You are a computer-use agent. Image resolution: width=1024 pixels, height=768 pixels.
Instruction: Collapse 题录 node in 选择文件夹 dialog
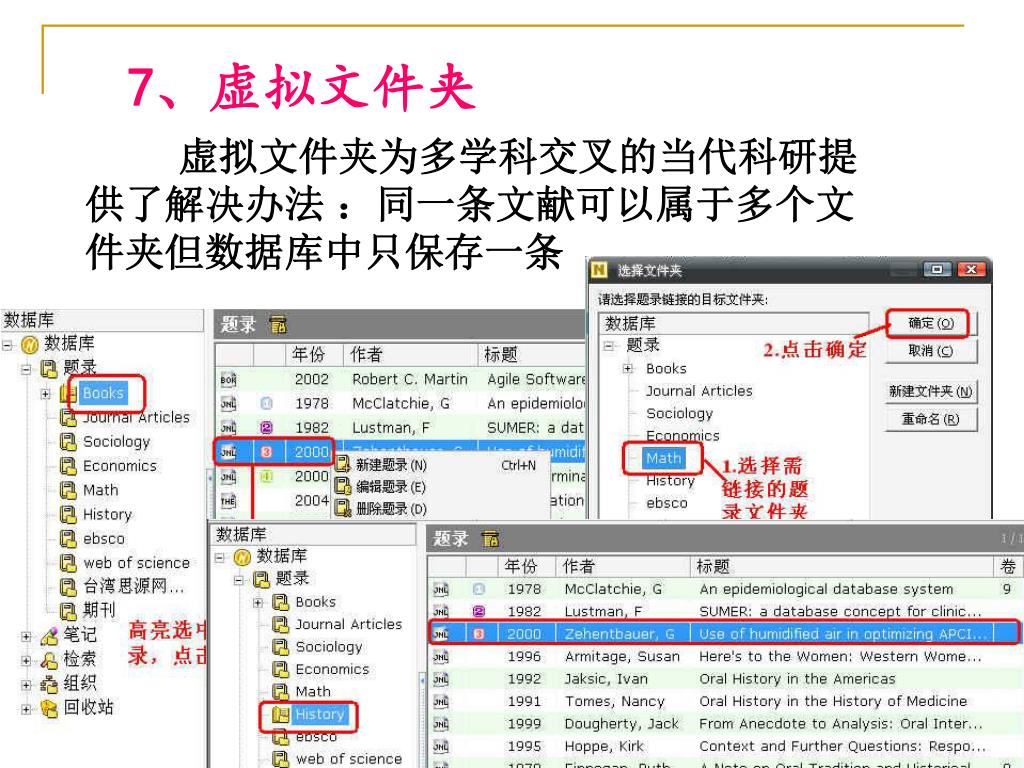click(609, 346)
